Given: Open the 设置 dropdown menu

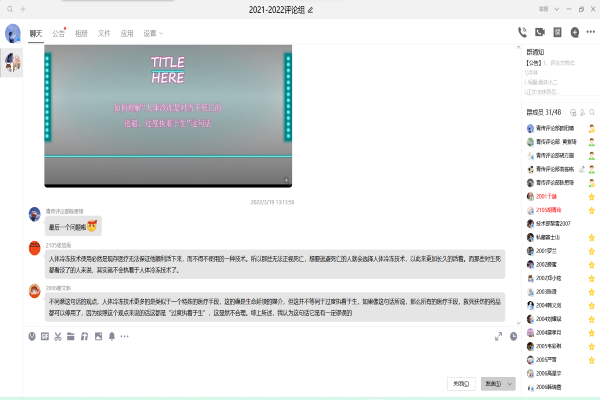Looking at the screenshot, I should pos(153,33).
